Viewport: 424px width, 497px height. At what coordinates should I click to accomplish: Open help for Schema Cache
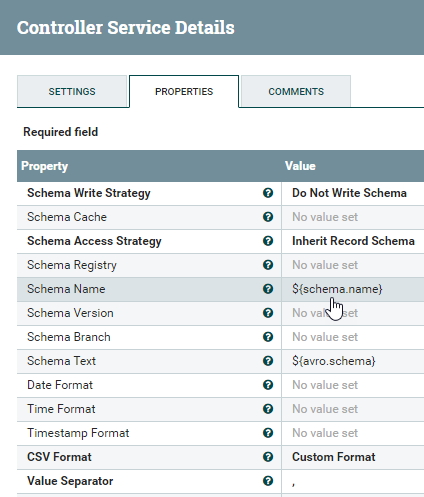(x=268, y=217)
